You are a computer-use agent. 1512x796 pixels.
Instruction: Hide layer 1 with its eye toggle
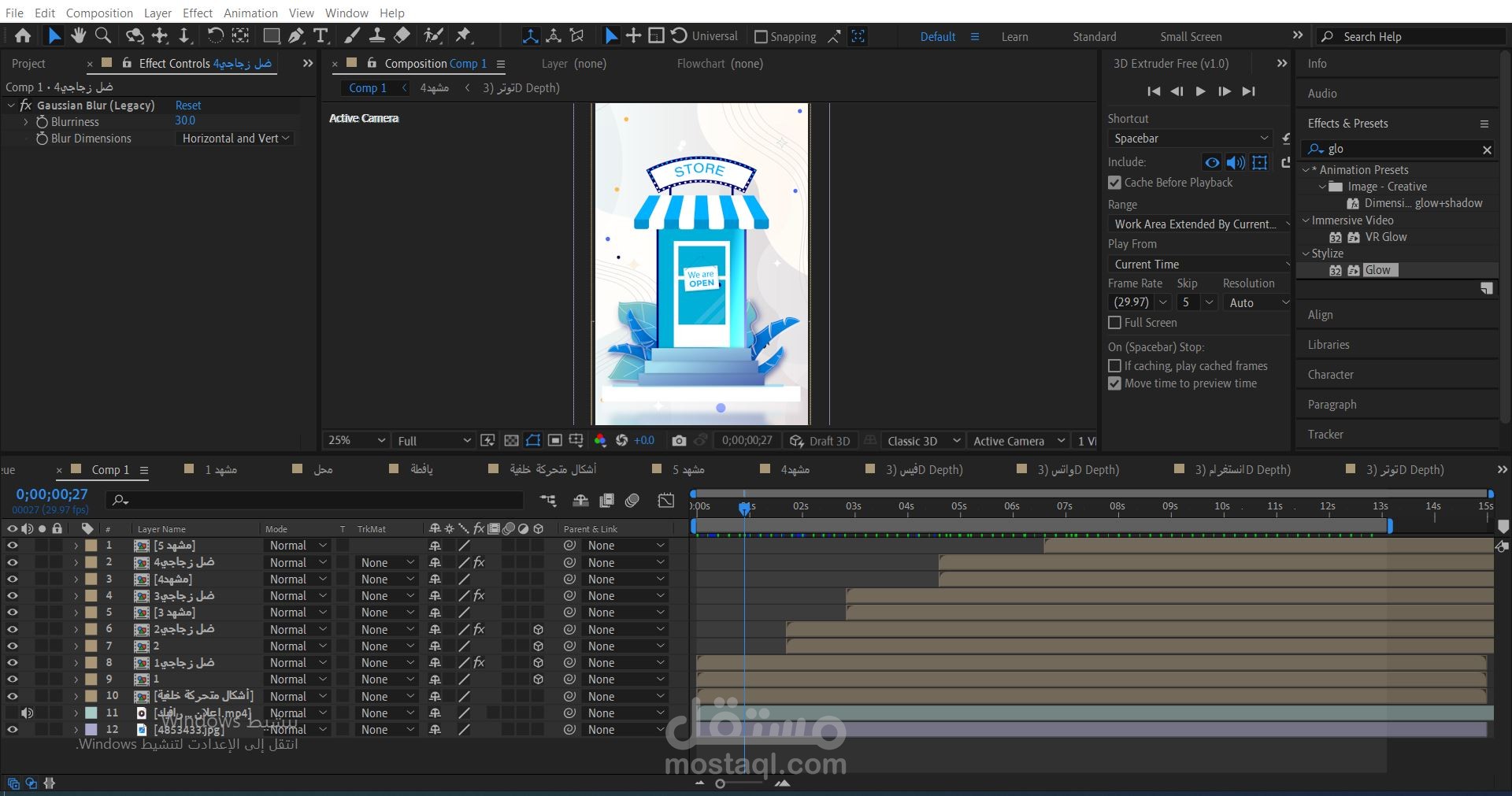tap(12, 546)
